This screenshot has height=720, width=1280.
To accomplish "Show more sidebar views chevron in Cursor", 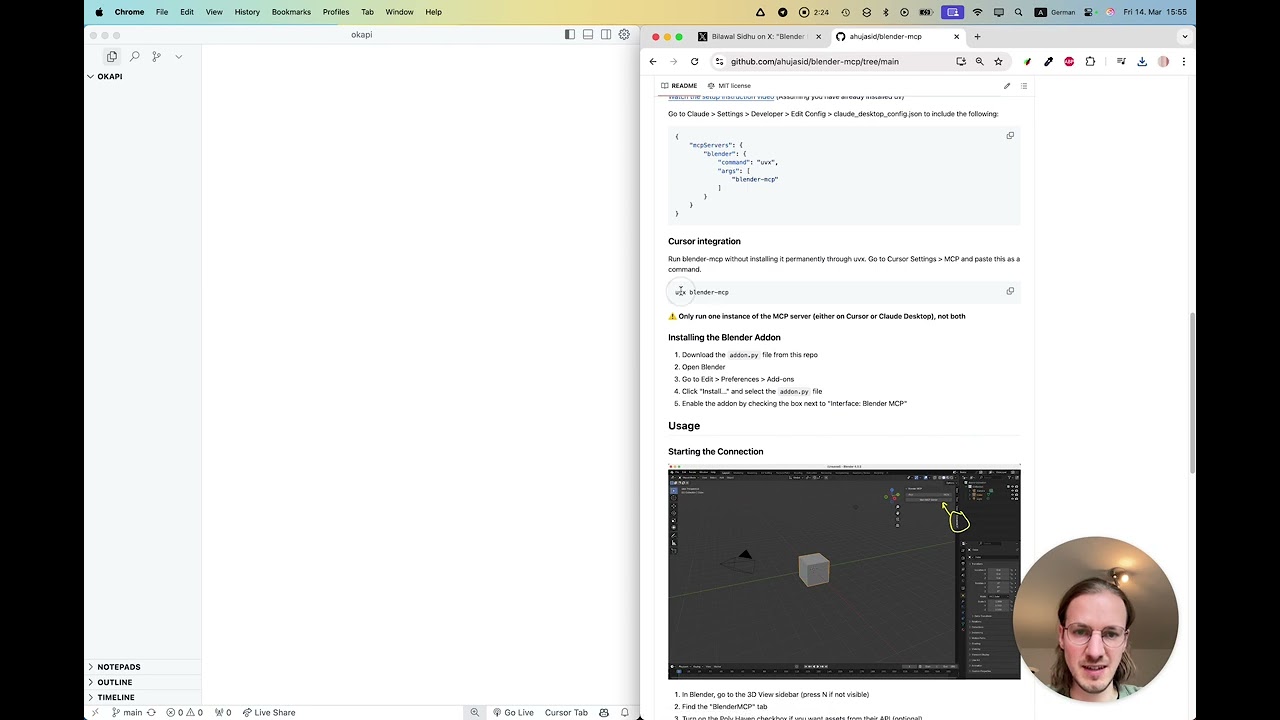I will click(x=179, y=56).
